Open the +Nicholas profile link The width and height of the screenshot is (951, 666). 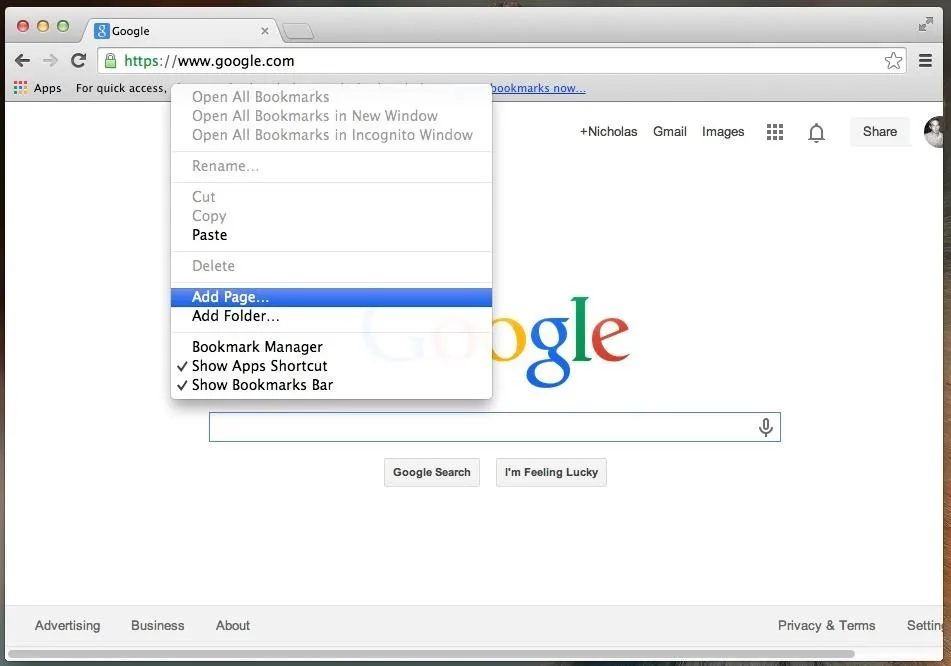point(608,132)
